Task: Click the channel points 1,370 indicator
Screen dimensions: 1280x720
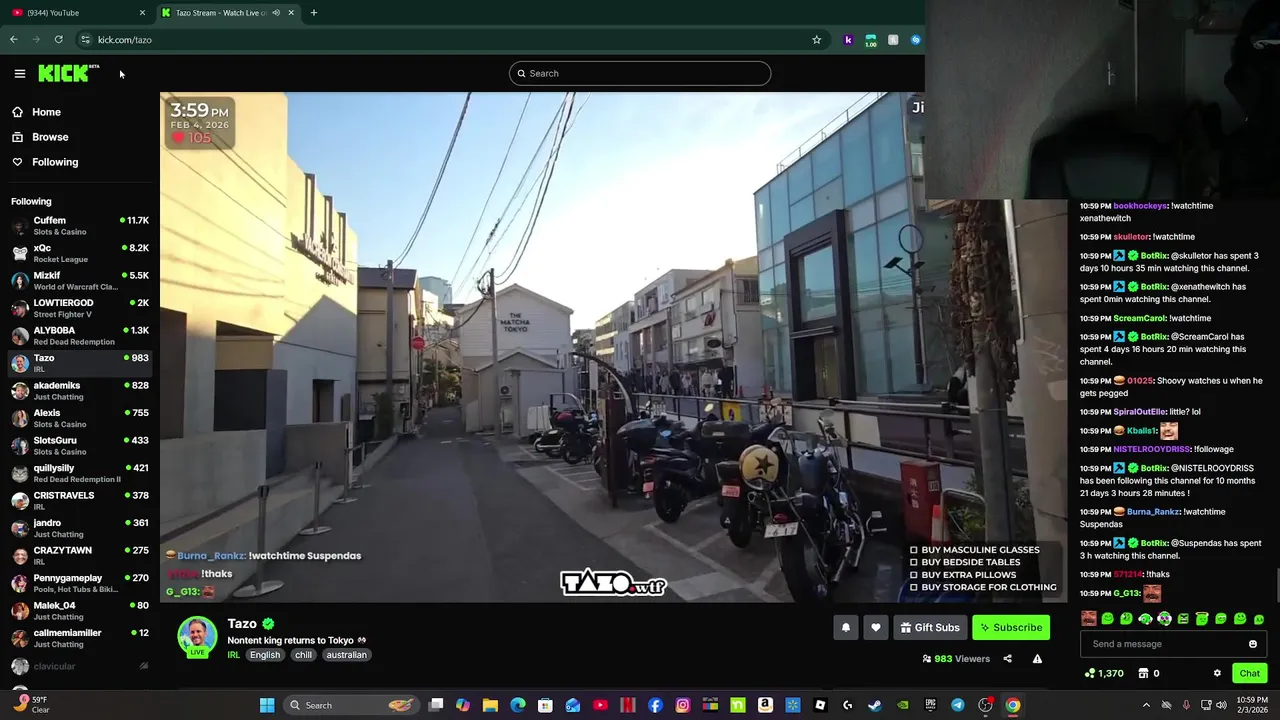Action: point(1104,673)
